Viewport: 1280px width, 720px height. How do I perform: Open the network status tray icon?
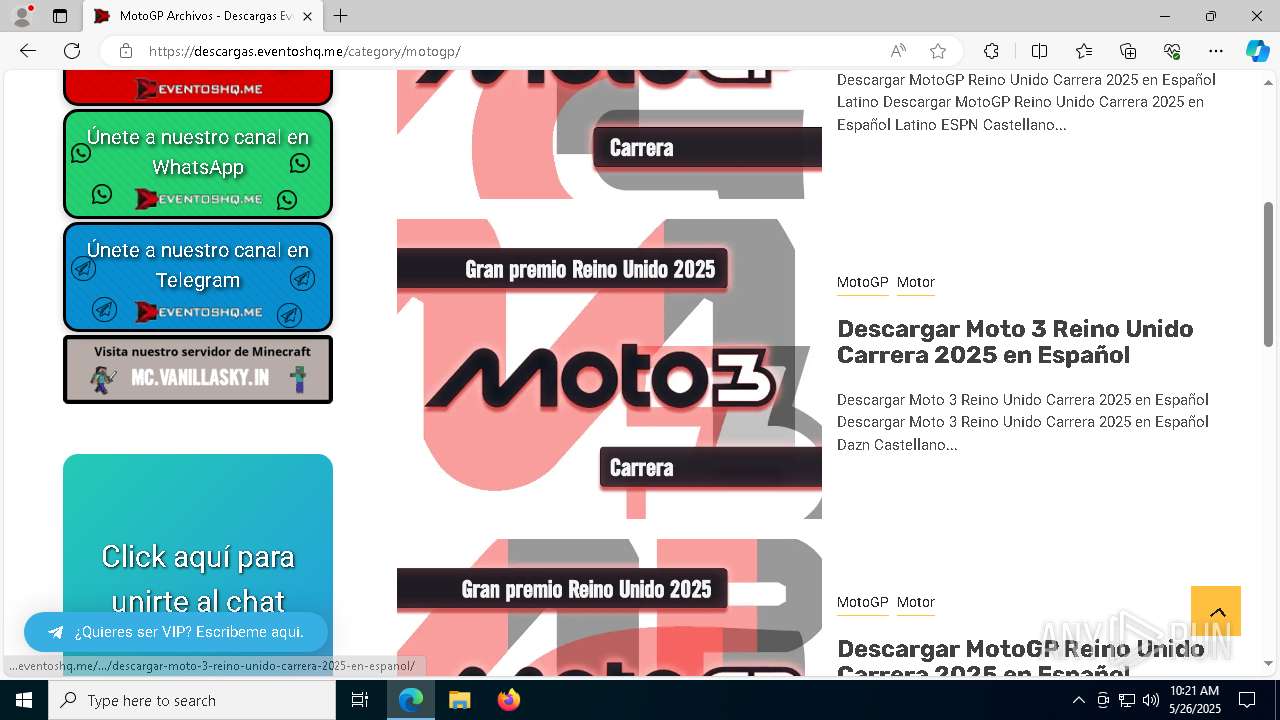pos(1127,700)
